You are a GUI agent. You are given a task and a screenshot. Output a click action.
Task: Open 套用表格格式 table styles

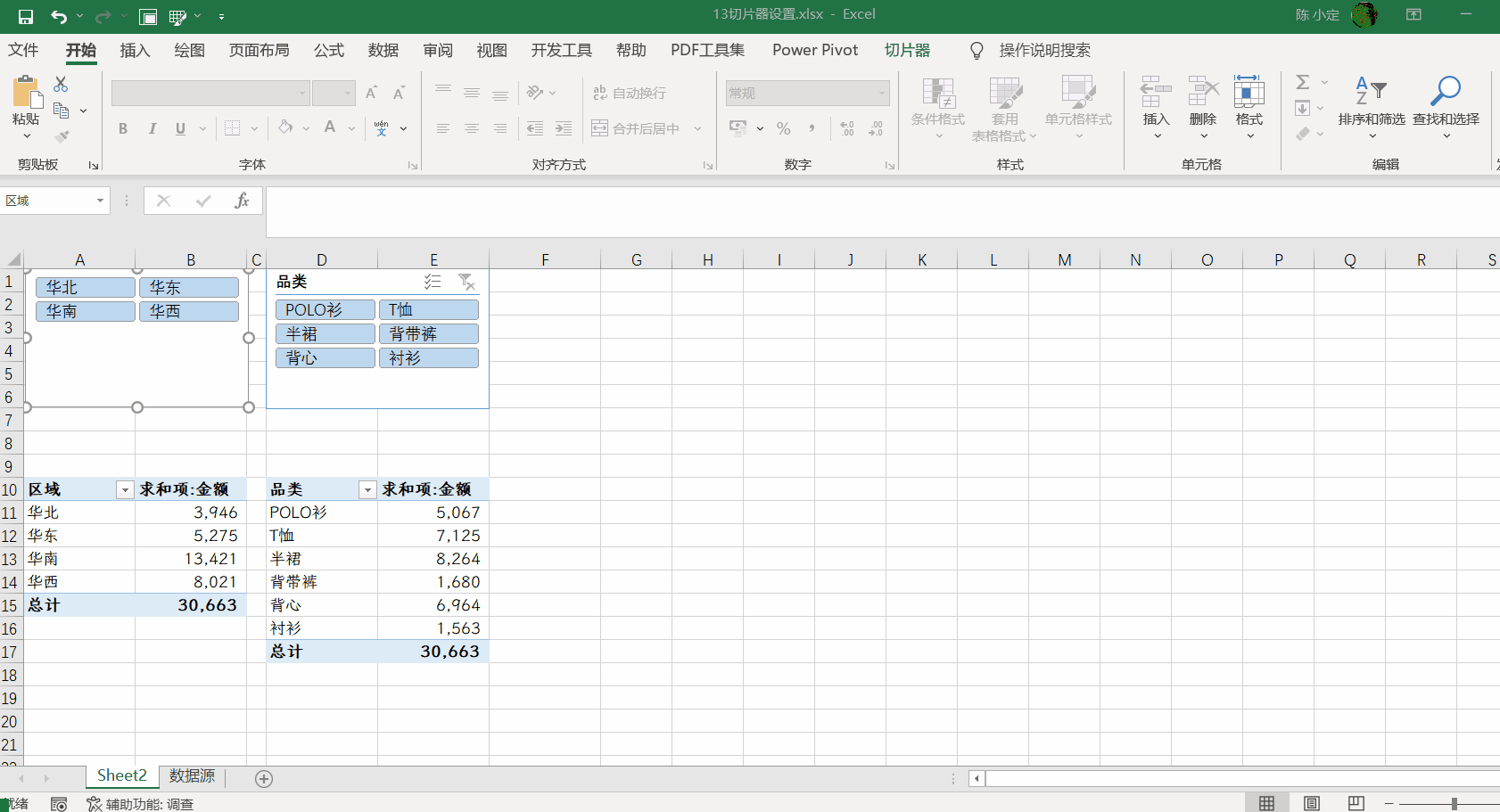(x=1004, y=108)
